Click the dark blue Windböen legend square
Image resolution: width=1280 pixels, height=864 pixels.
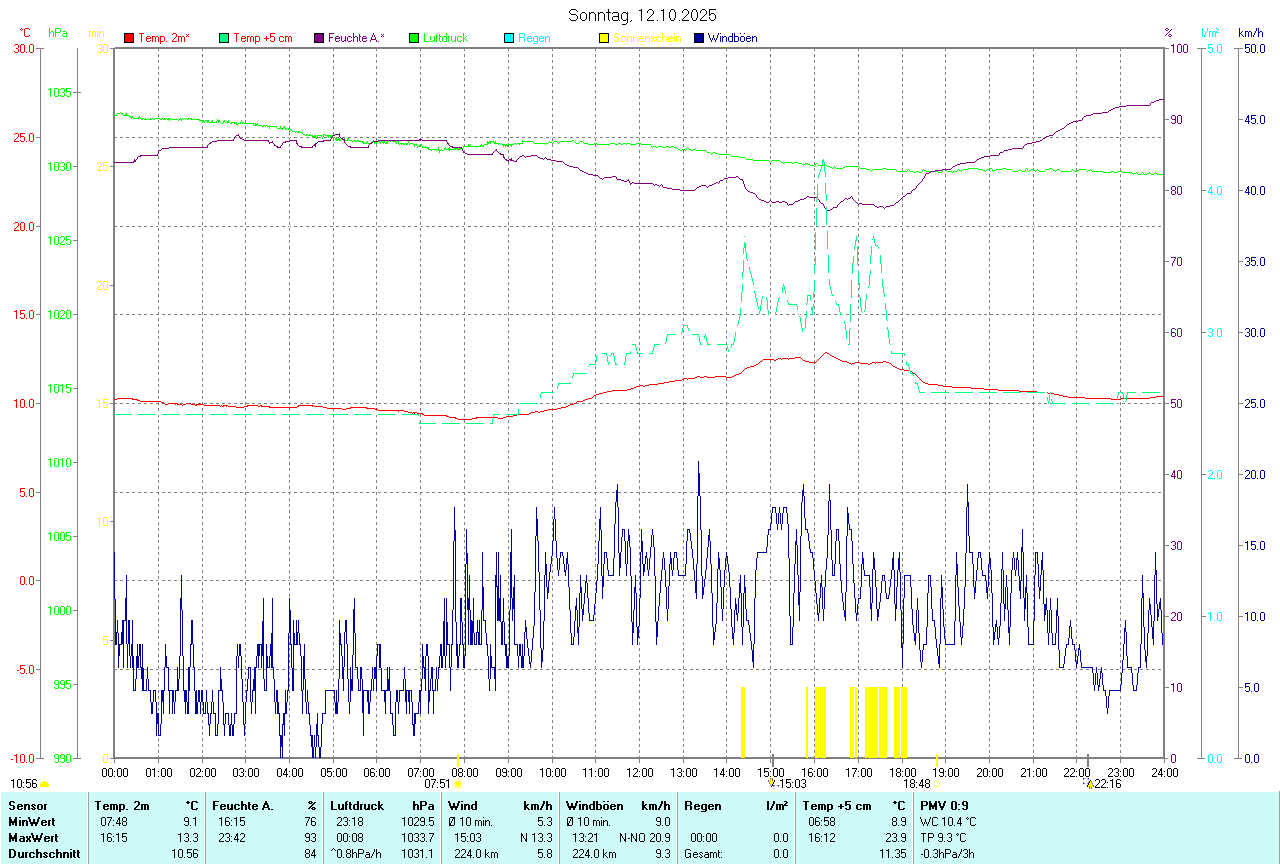[698, 38]
